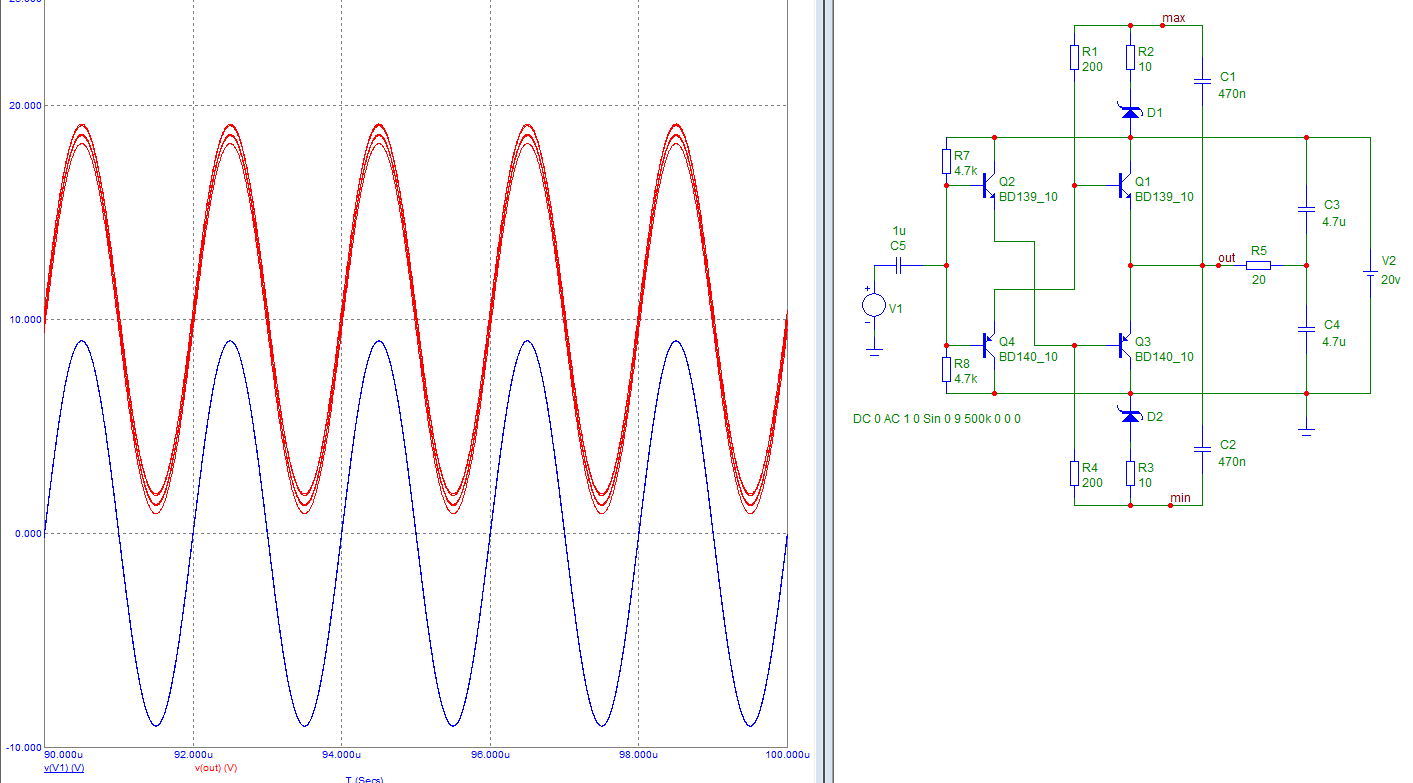
Task: Select capacitor C2 symbol
Action: [1202, 449]
